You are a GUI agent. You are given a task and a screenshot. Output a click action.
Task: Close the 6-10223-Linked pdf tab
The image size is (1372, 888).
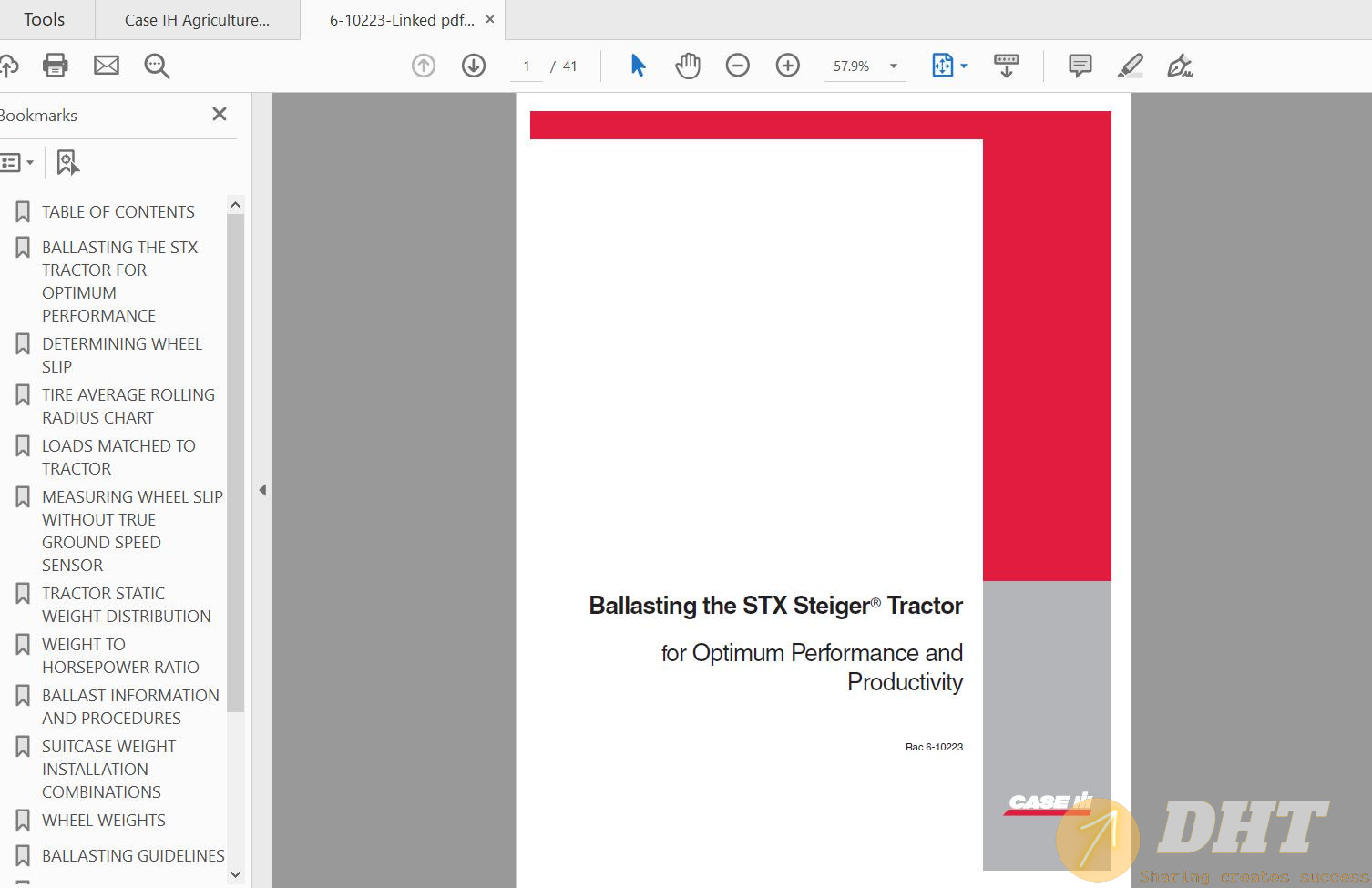point(489,19)
